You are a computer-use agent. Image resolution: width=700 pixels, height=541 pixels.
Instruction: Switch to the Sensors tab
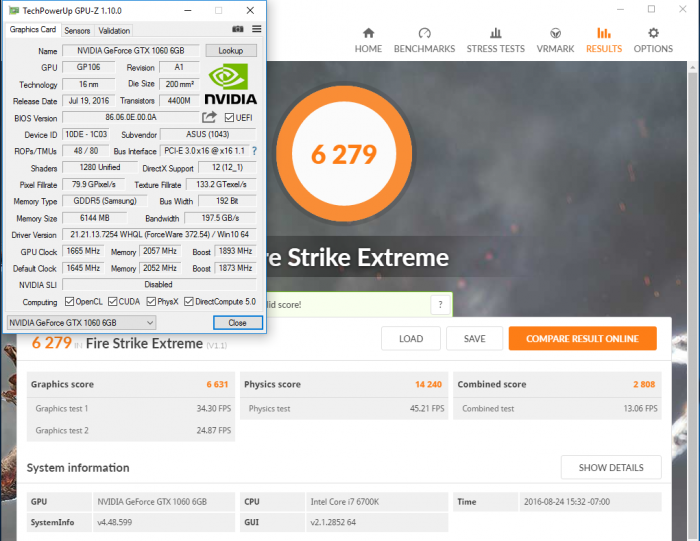[77, 30]
